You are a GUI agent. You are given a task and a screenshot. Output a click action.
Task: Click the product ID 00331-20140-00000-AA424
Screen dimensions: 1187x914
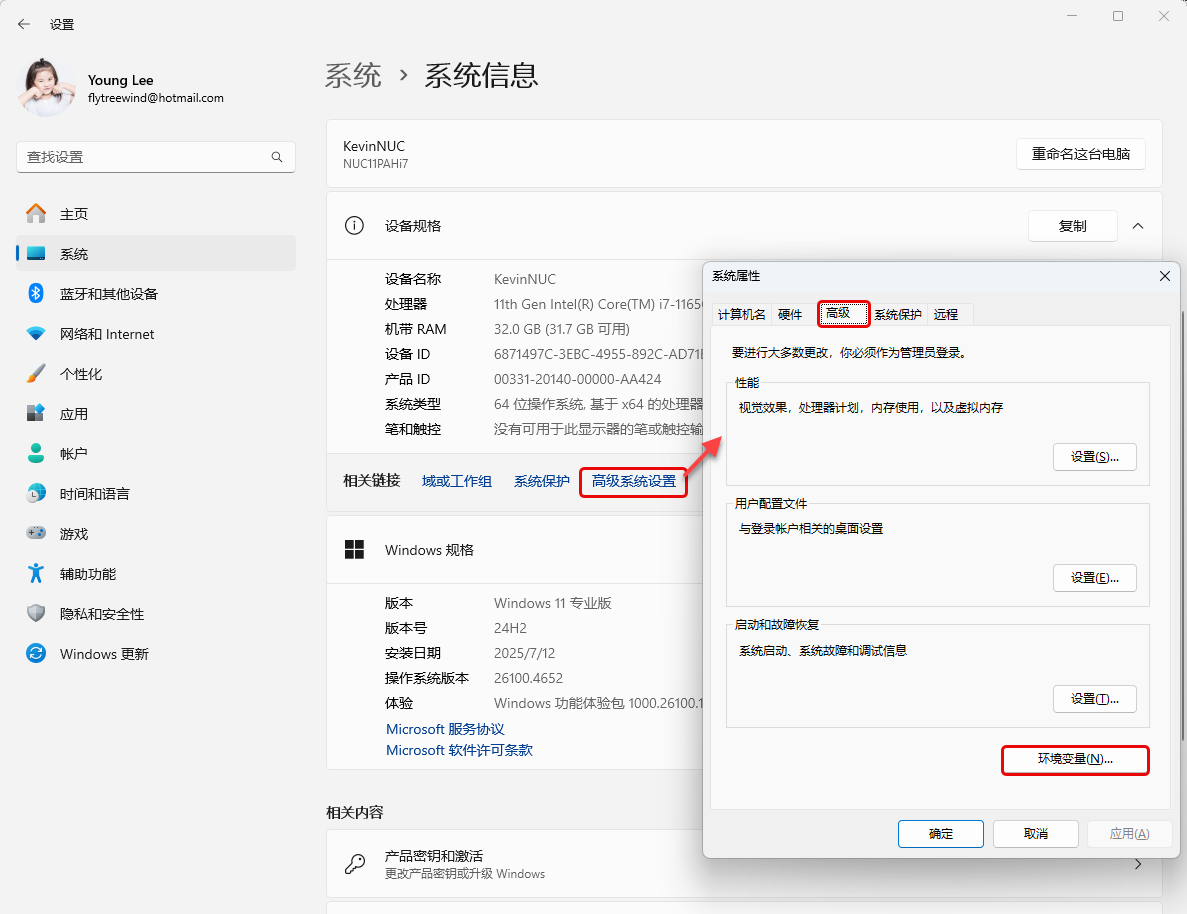tap(578, 379)
